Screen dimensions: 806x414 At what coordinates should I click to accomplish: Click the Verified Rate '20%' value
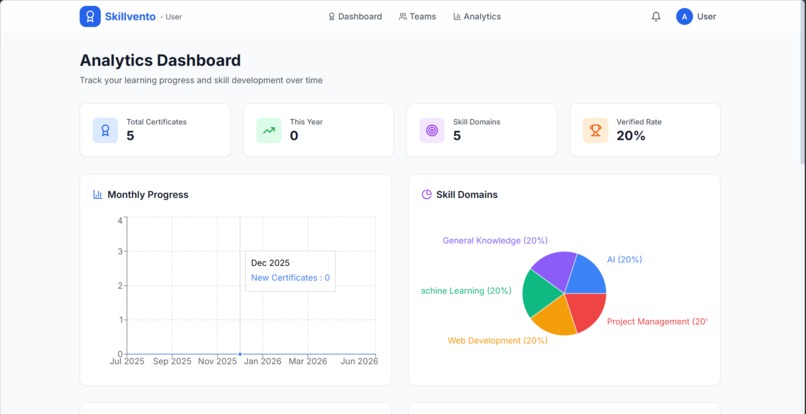(631, 136)
